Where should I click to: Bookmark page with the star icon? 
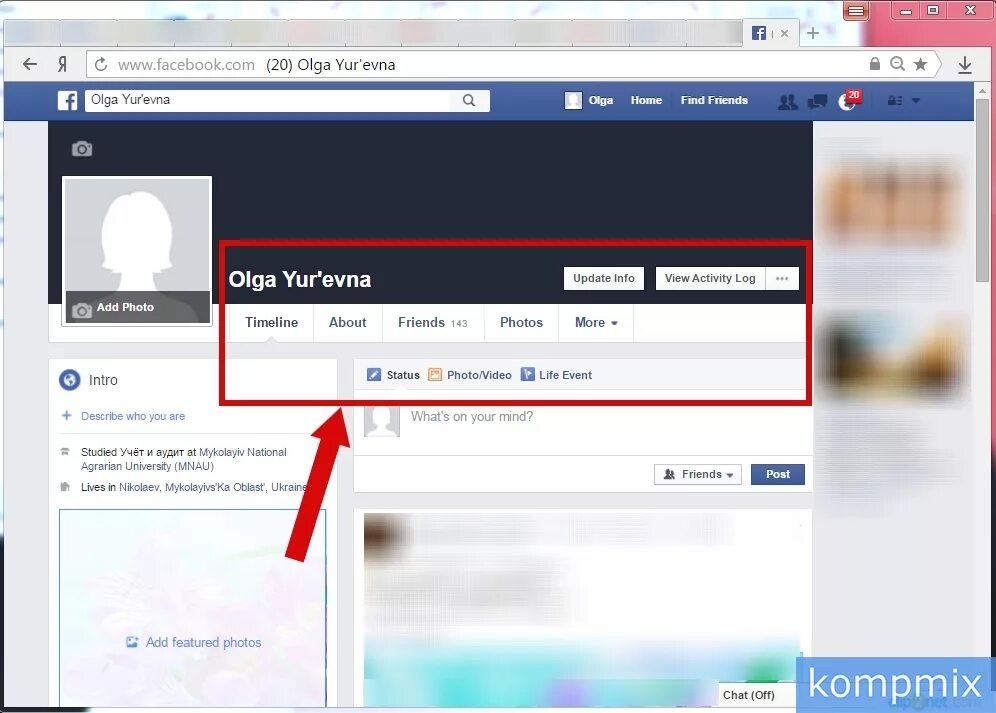[x=920, y=64]
